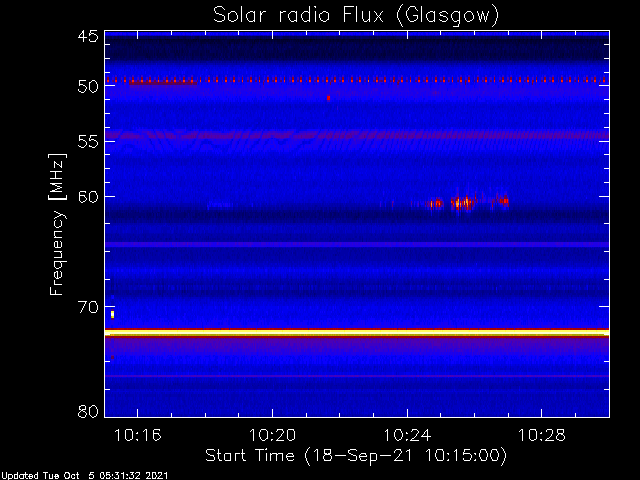Click the 10:20 time tick label
Screen dimensions: 640x480
tap(272, 436)
